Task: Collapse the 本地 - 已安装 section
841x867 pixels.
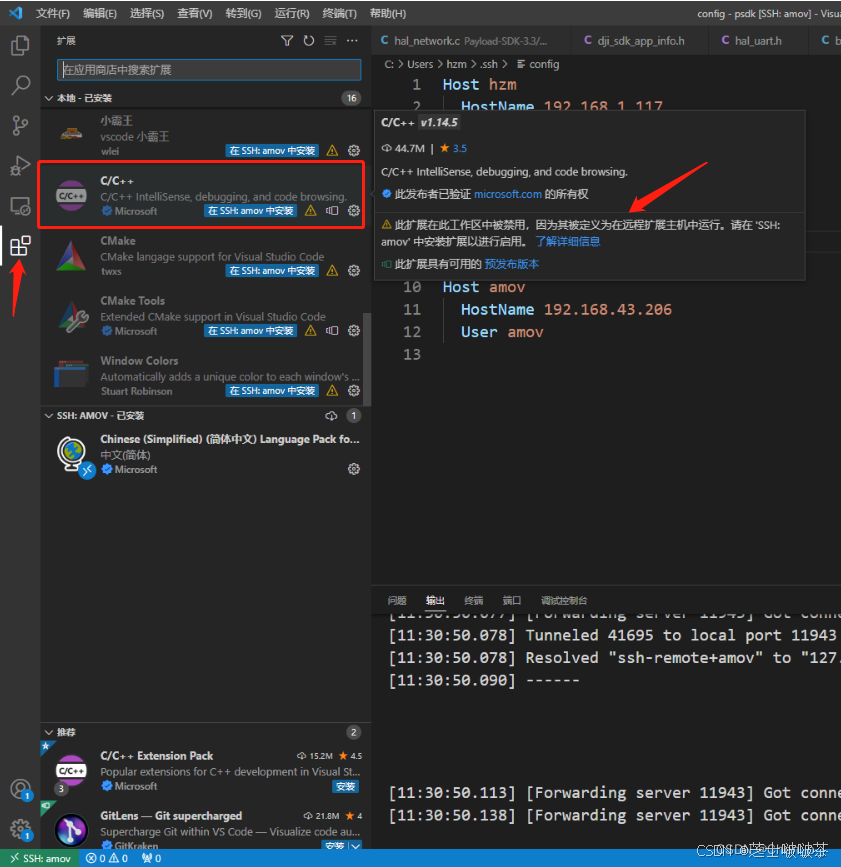Action: tap(49, 98)
